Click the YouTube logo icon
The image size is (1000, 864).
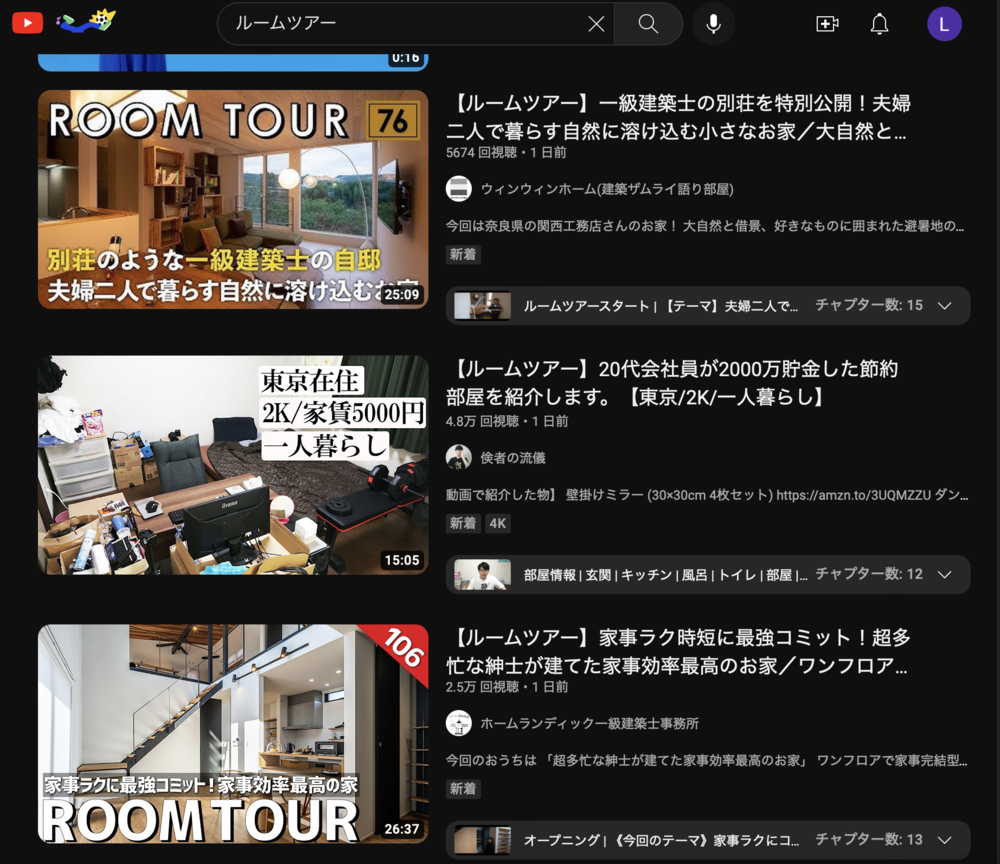click(27, 23)
